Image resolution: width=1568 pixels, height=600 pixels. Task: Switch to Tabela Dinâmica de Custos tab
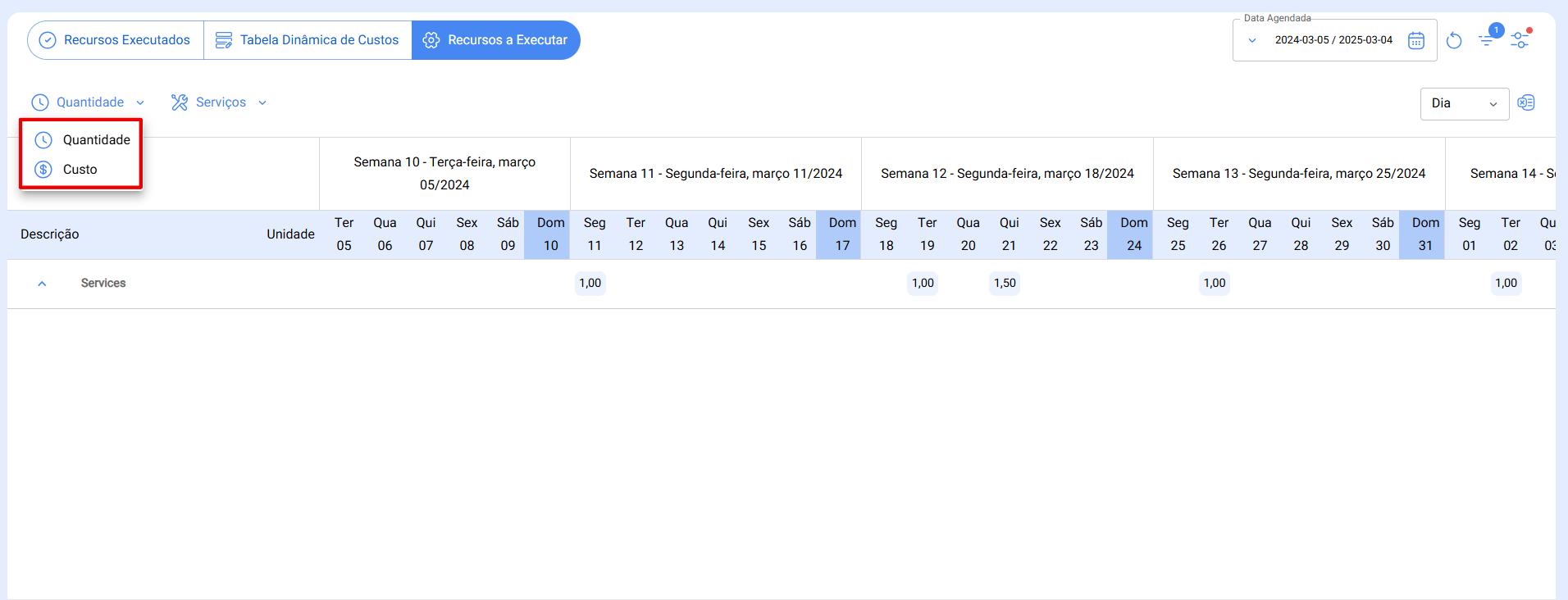coord(308,40)
